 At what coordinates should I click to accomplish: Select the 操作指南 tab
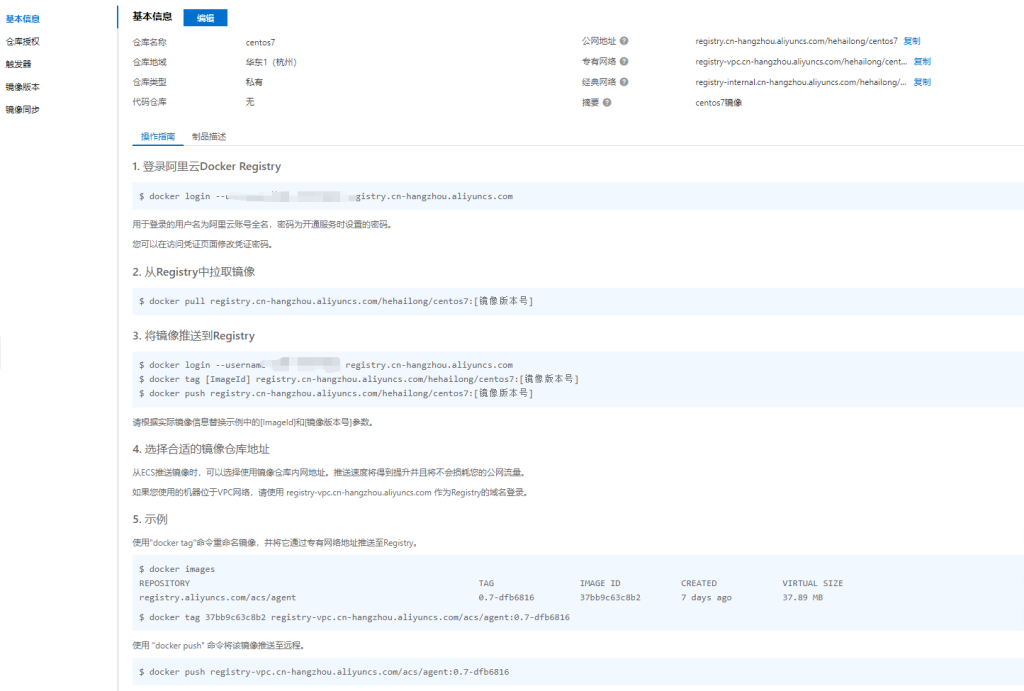point(158,136)
